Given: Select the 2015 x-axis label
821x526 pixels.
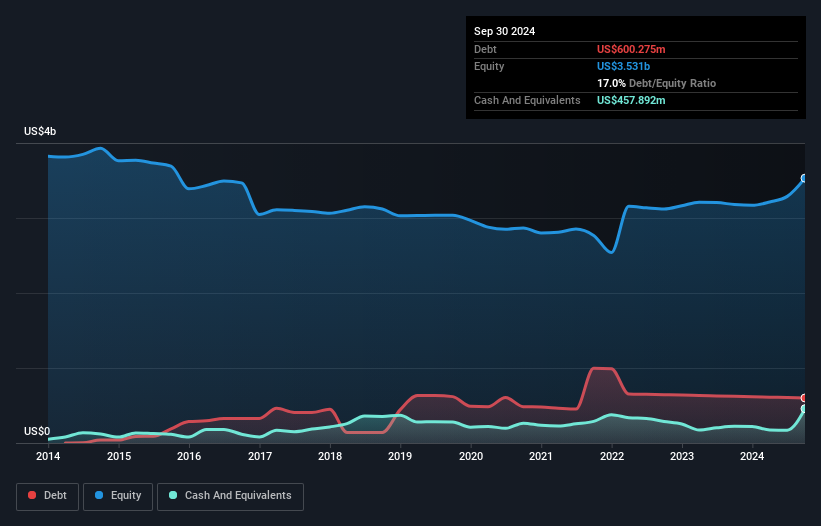Looking at the screenshot, I should [119, 456].
